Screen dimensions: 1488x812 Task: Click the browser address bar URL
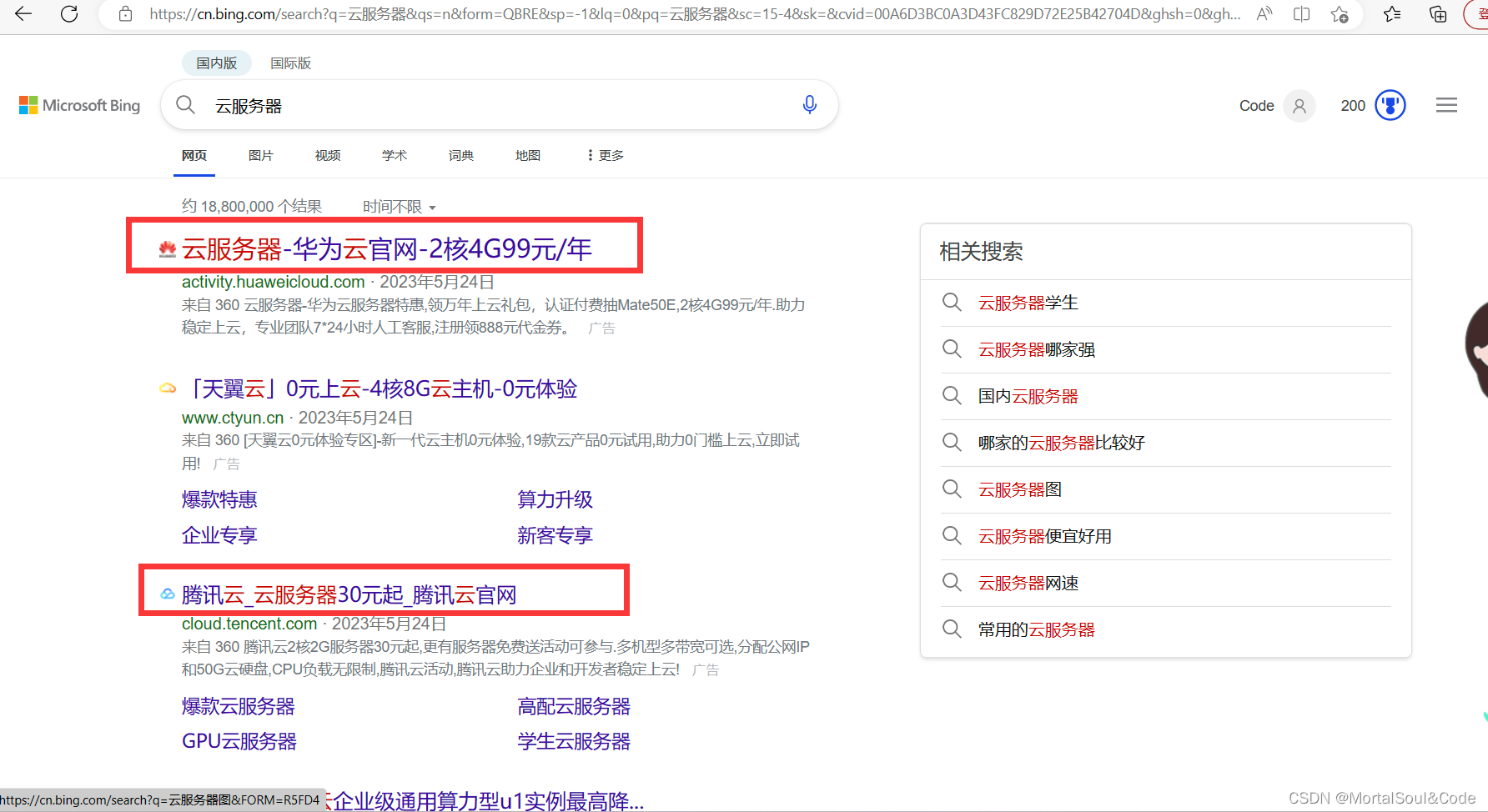695,14
